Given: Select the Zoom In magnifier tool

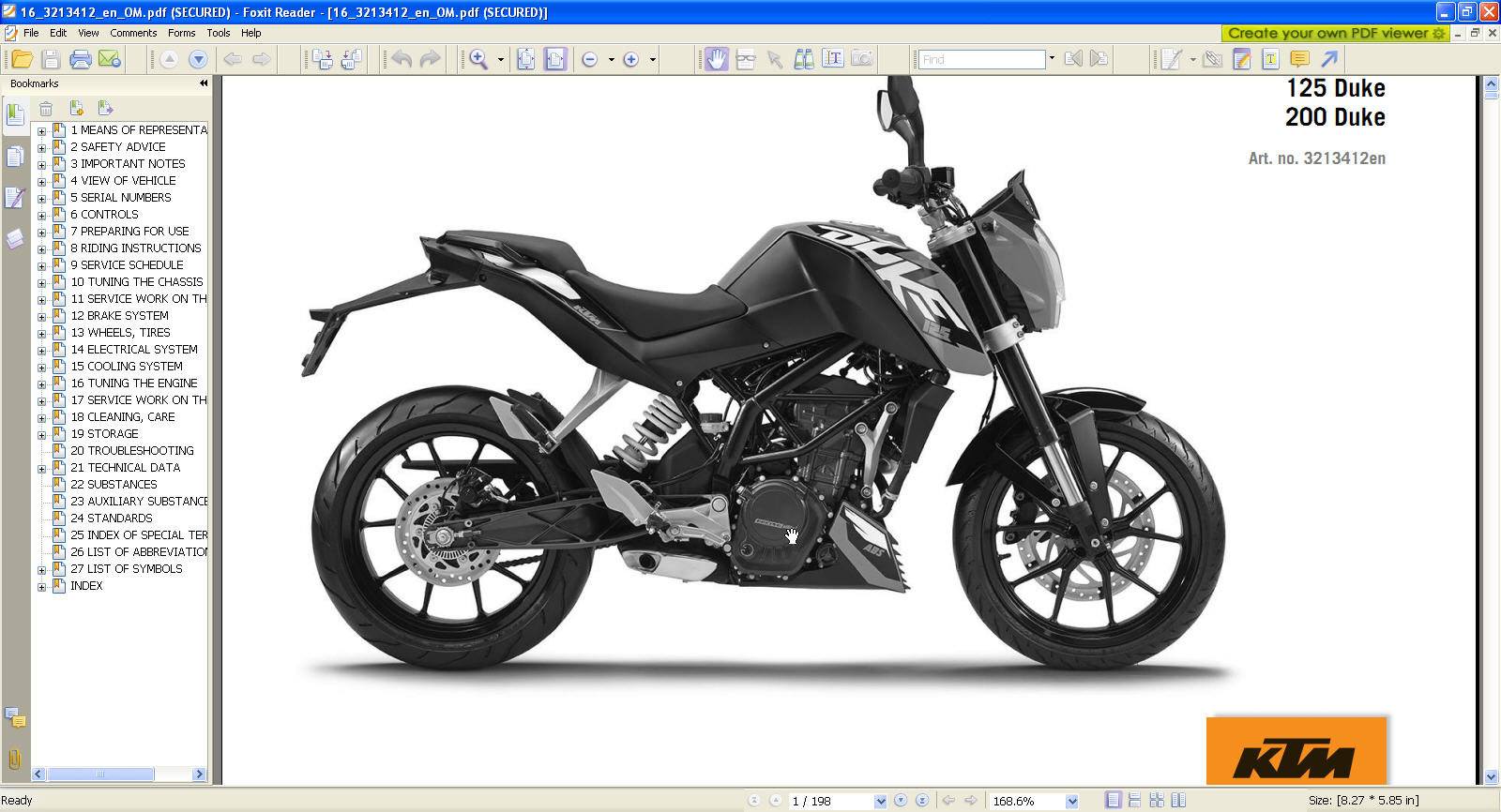Looking at the screenshot, I should [478, 59].
